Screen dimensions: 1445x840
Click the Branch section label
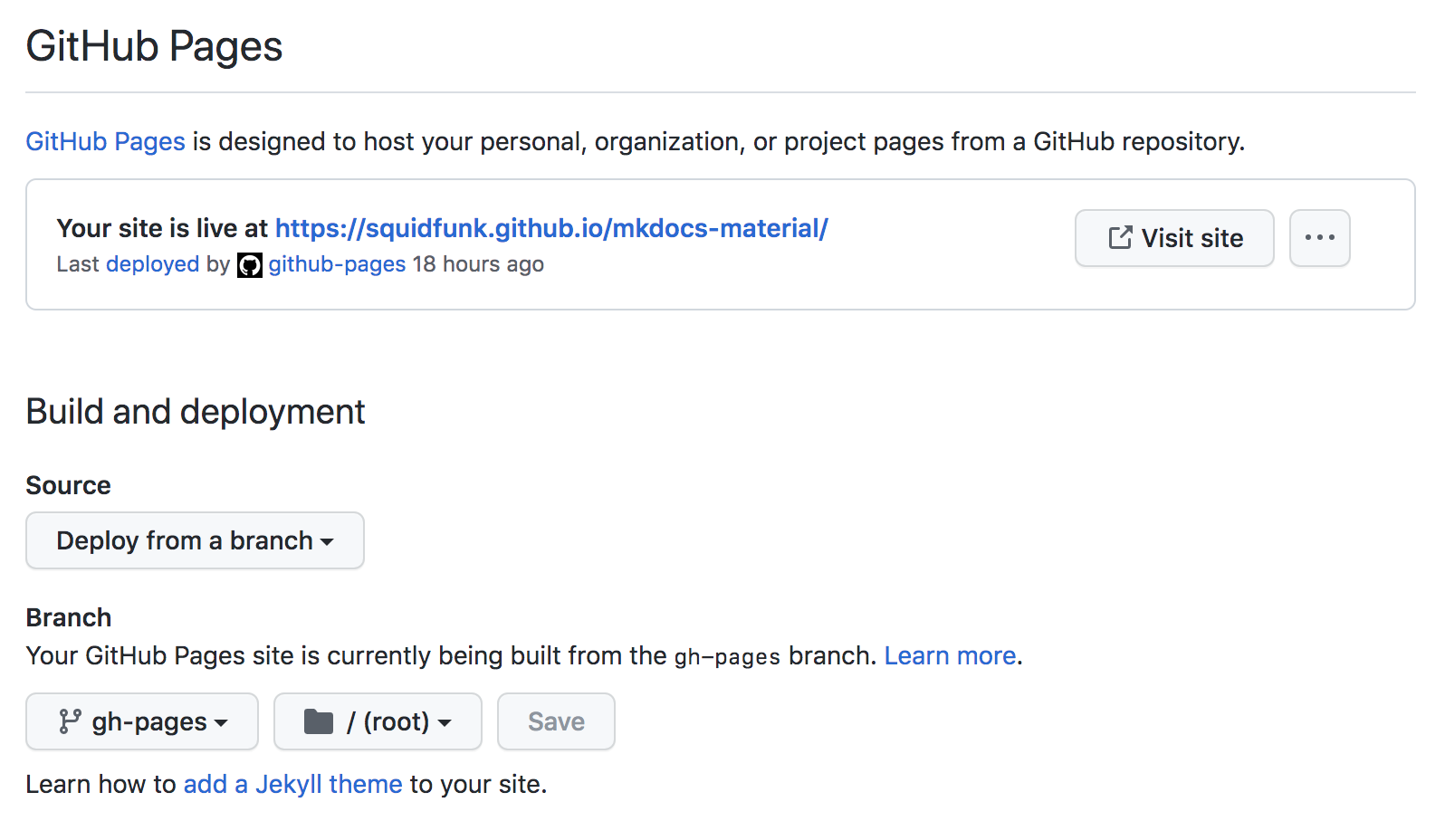pyautogui.click(x=69, y=617)
